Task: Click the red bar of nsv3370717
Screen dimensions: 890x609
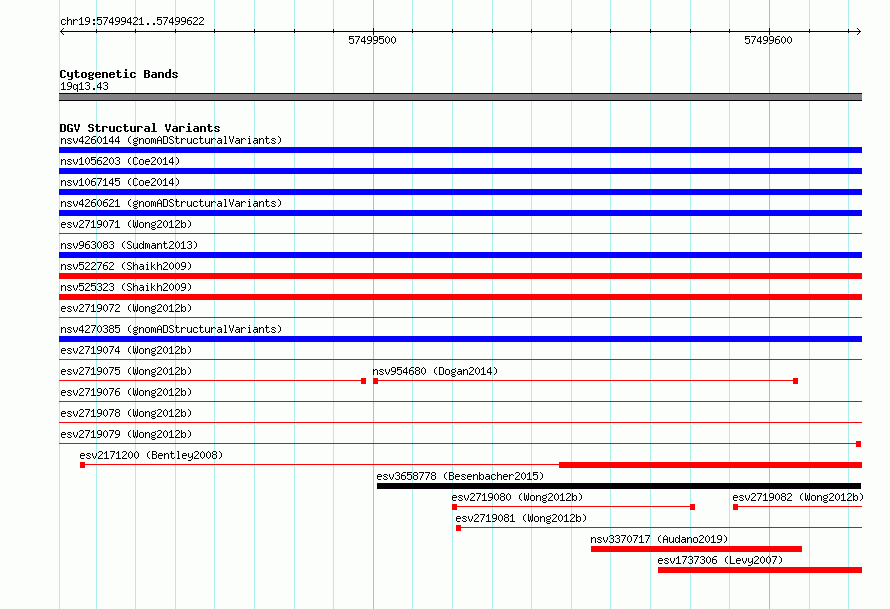Action: click(x=696, y=549)
